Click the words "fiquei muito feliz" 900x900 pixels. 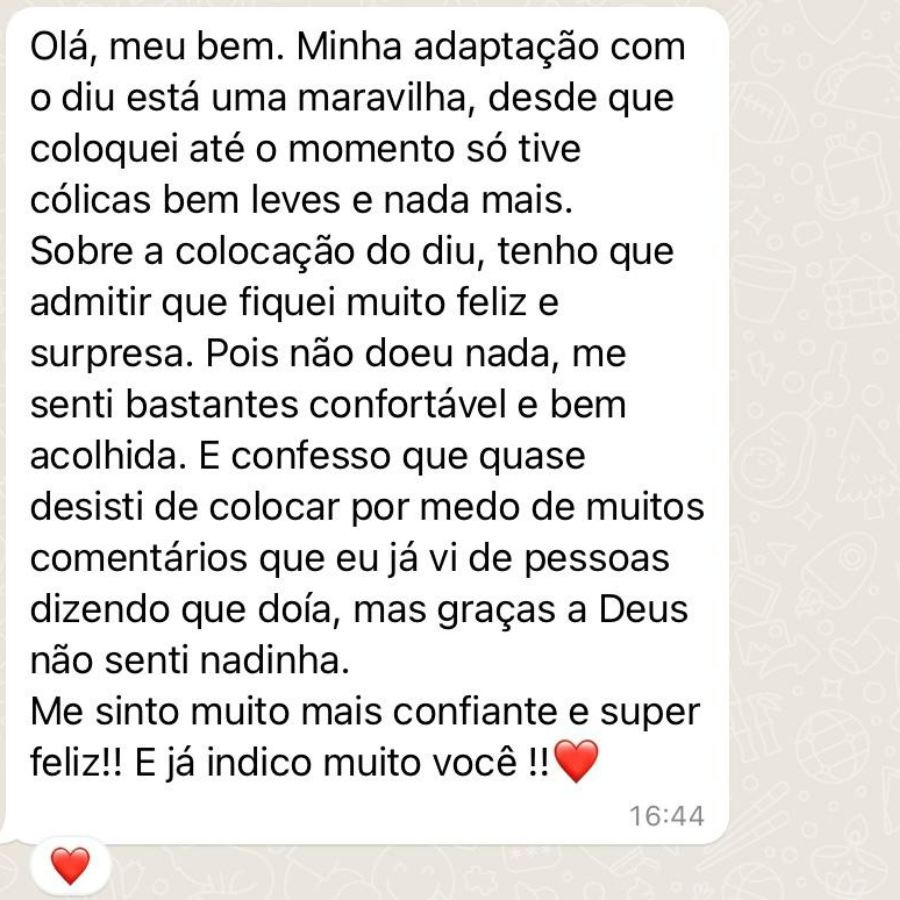point(383,302)
